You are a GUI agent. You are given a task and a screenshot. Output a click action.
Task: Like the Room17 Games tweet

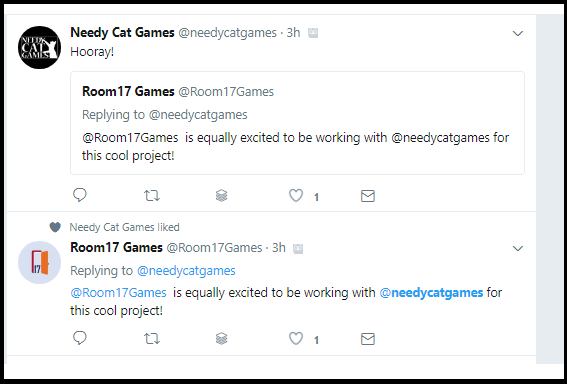(296, 338)
